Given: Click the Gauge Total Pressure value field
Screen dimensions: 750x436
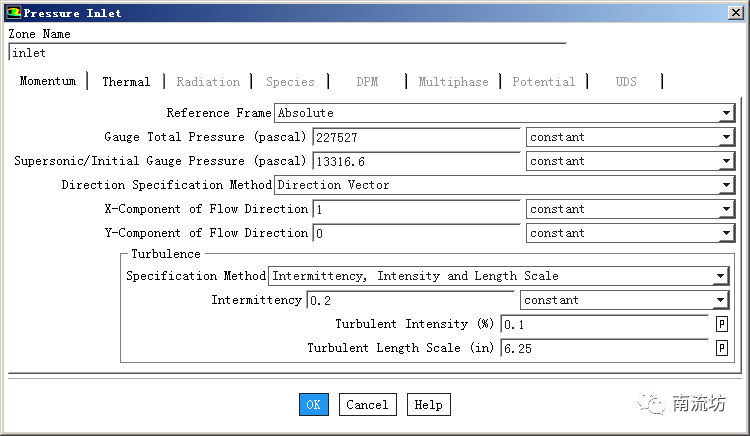Looking at the screenshot, I should 416,137.
